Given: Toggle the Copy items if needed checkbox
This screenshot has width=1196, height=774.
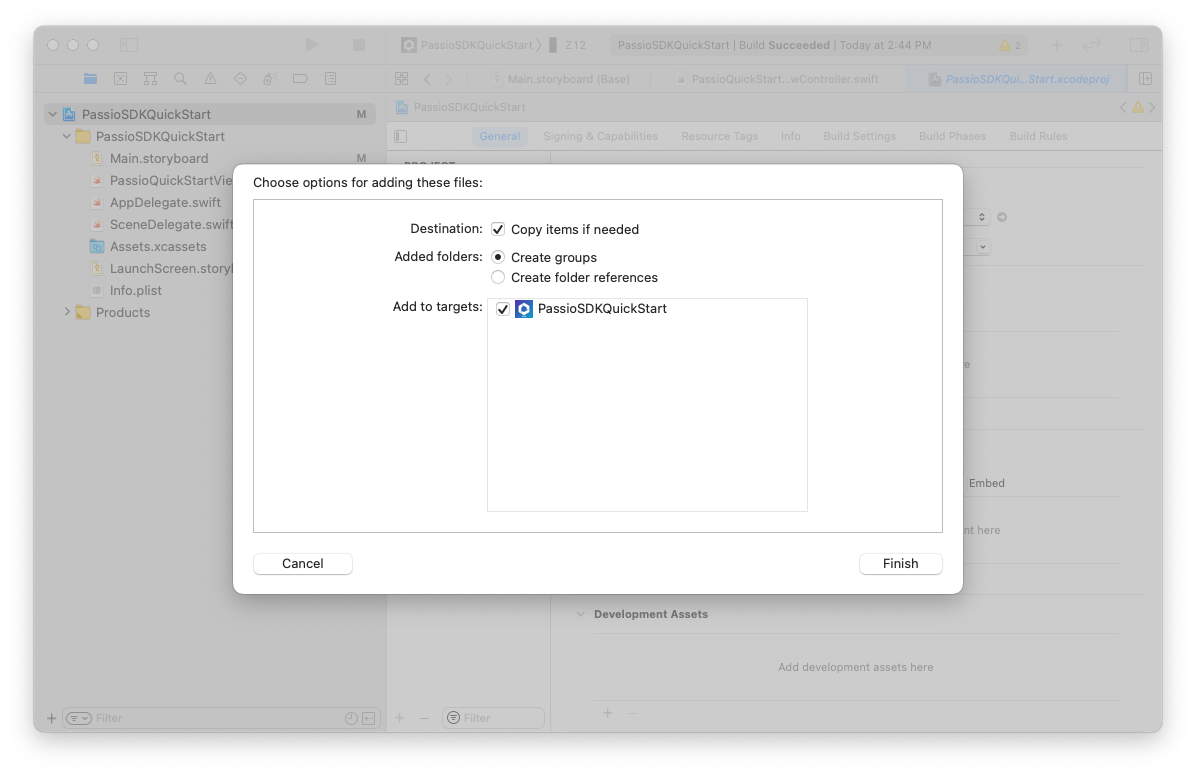Looking at the screenshot, I should pyautogui.click(x=498, y=229).
